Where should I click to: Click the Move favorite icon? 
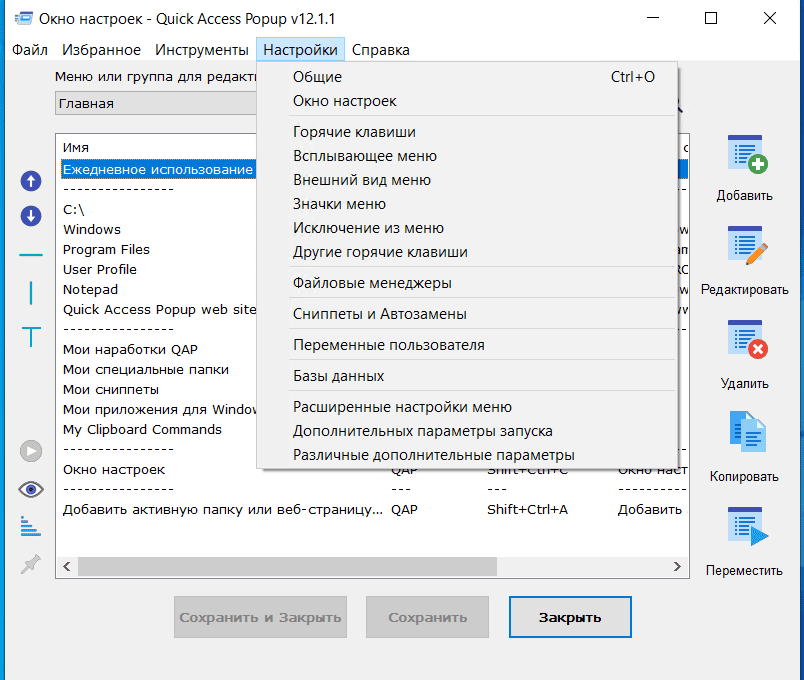[x=744, y=527]
